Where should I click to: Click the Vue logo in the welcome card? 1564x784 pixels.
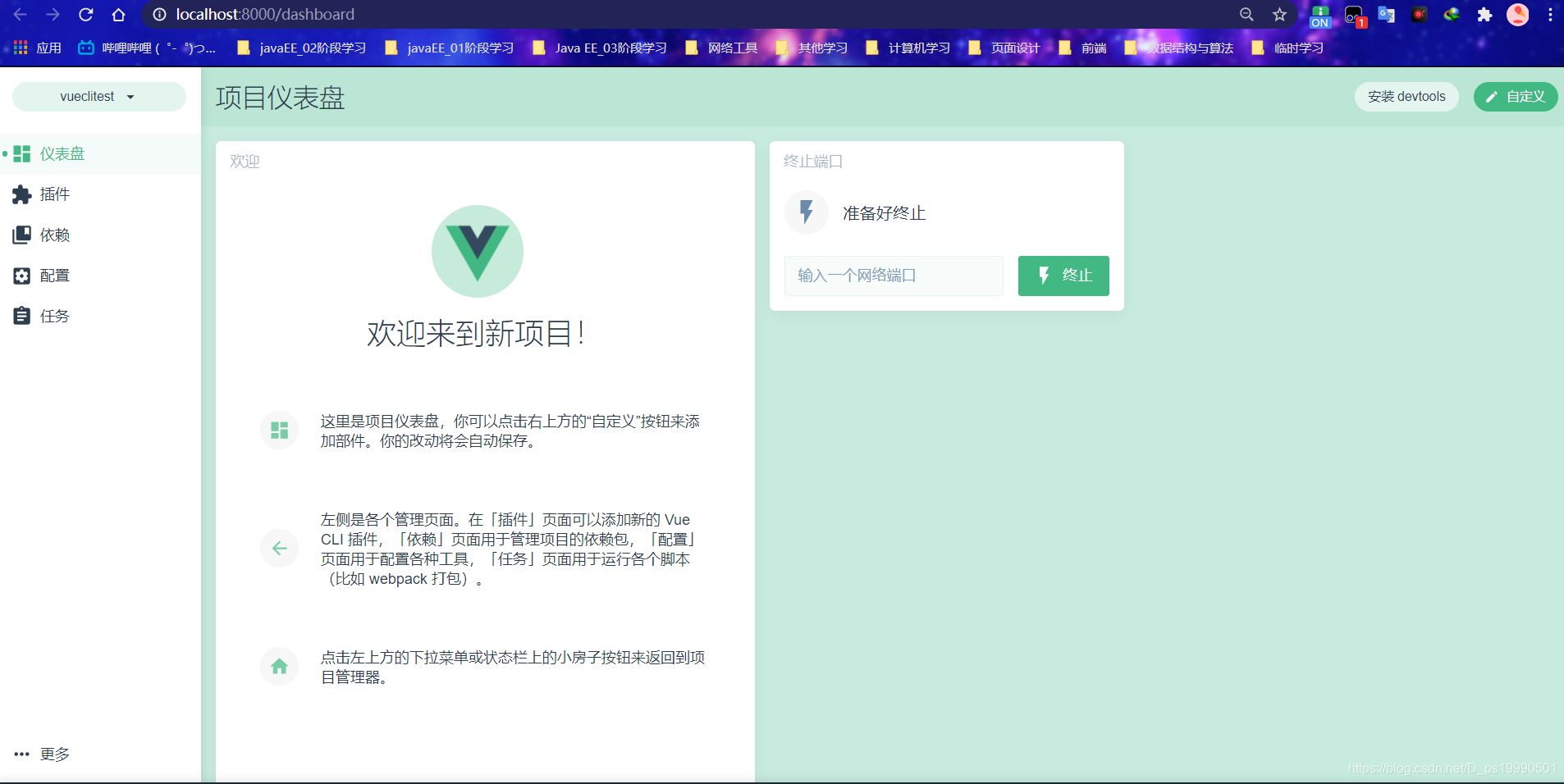point(478,251)
